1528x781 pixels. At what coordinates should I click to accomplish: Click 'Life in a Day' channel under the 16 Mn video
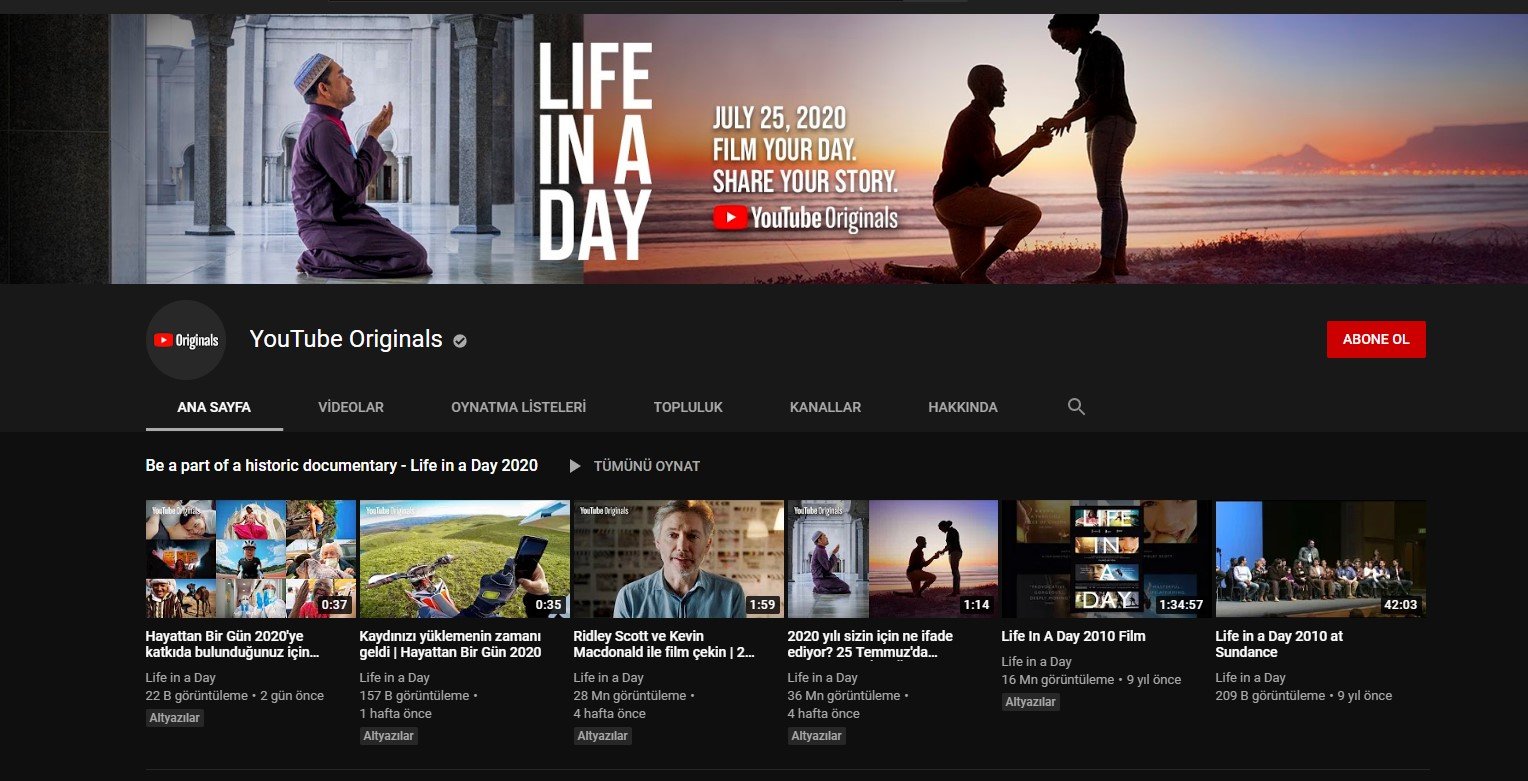1037,662
